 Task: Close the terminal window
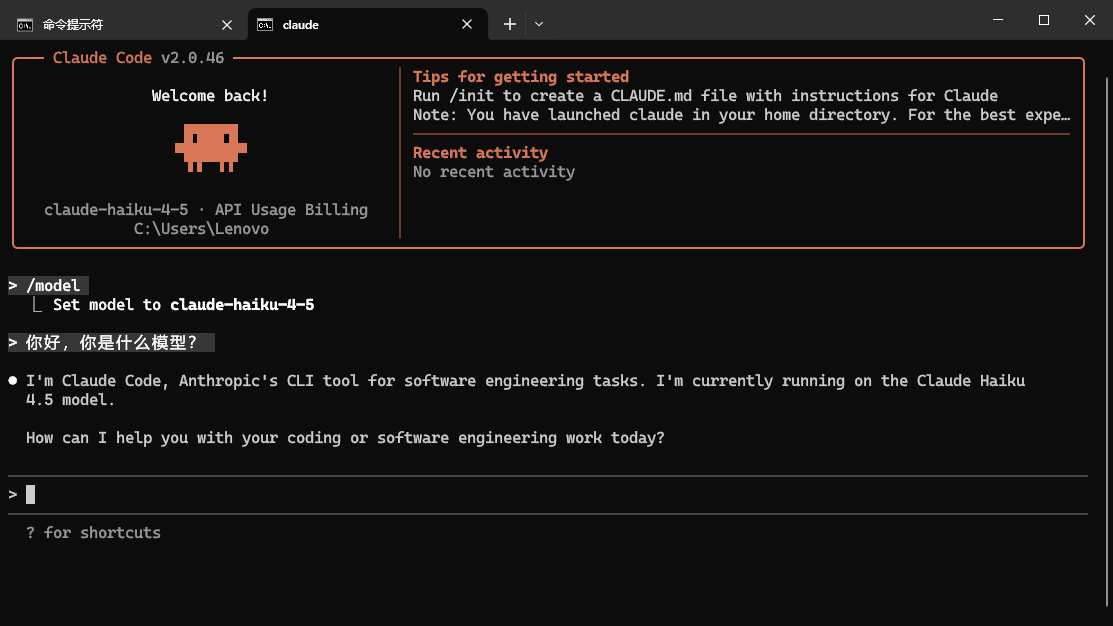1090,20
